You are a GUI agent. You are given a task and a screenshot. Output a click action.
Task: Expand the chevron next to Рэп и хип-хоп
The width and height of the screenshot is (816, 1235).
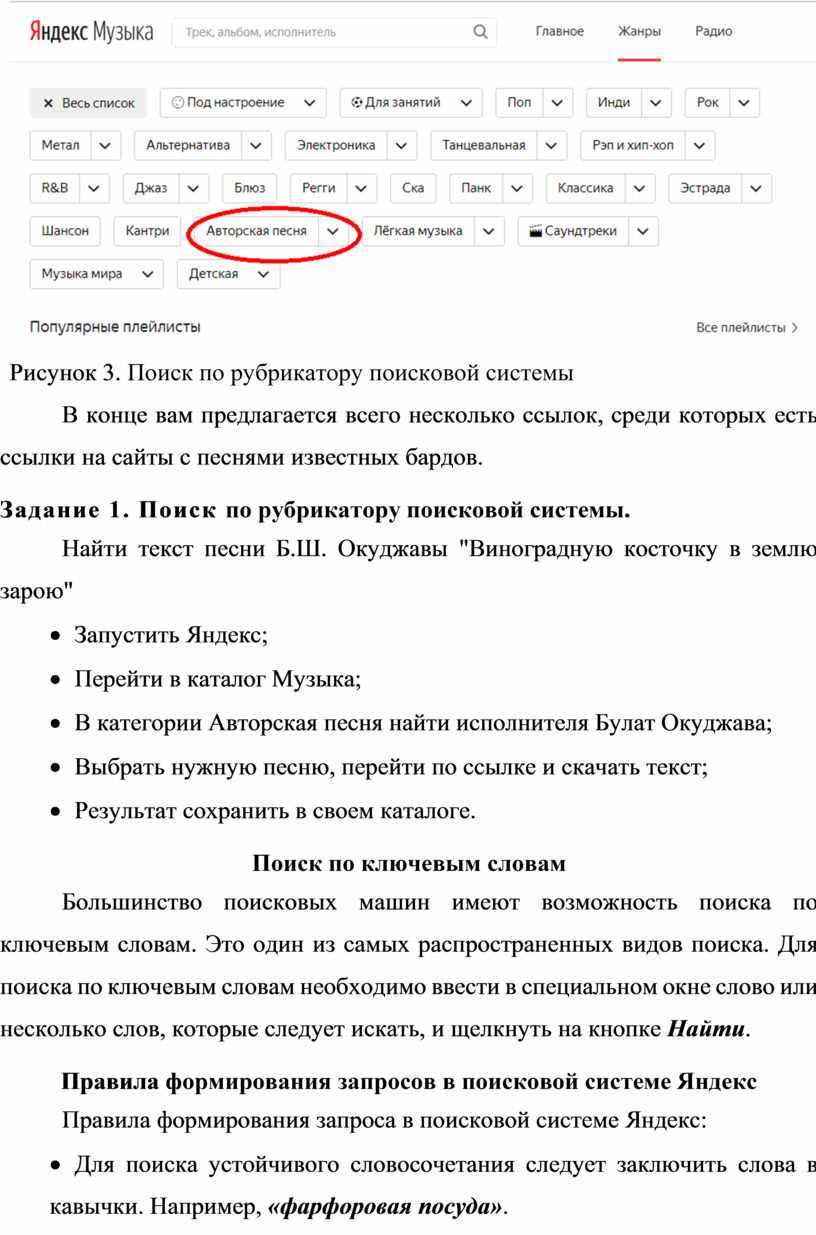[x=700, y=146]
